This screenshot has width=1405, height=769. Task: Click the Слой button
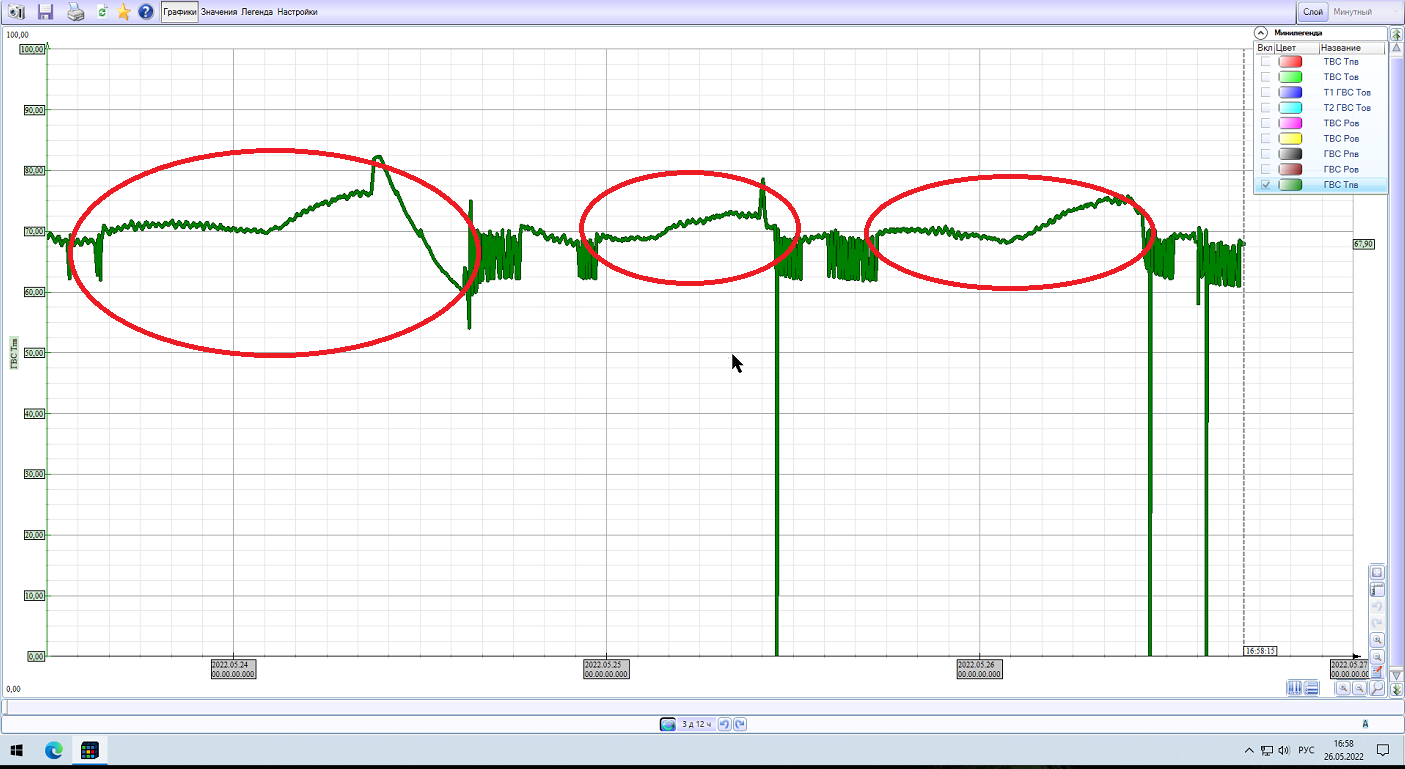1312,12
